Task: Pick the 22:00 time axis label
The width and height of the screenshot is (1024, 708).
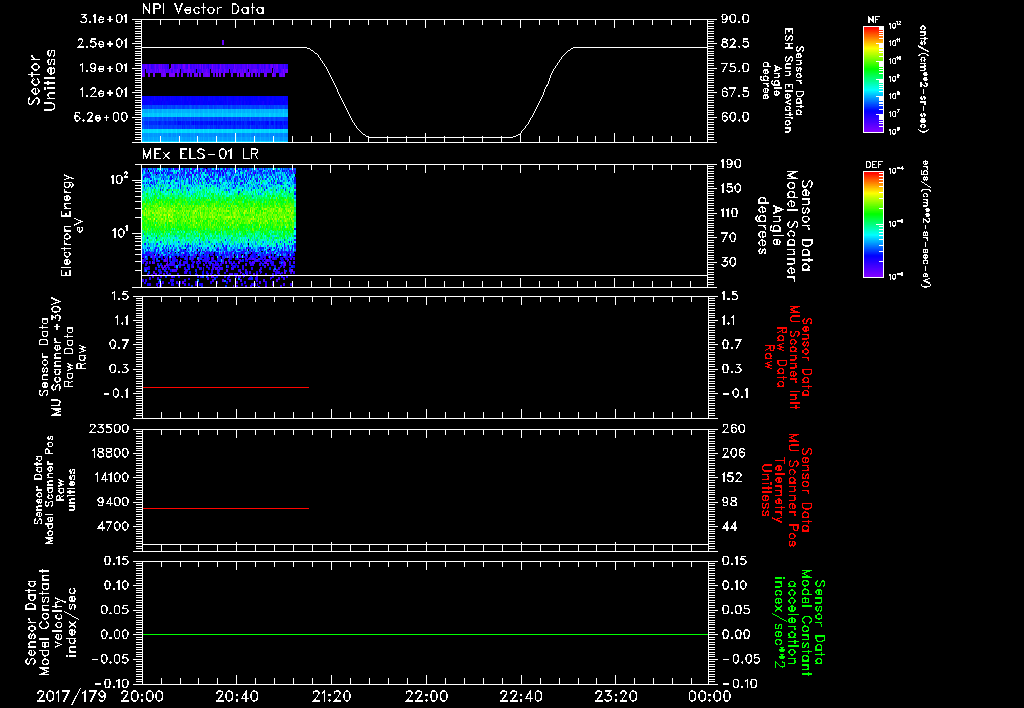Action: tap(428, 696)
